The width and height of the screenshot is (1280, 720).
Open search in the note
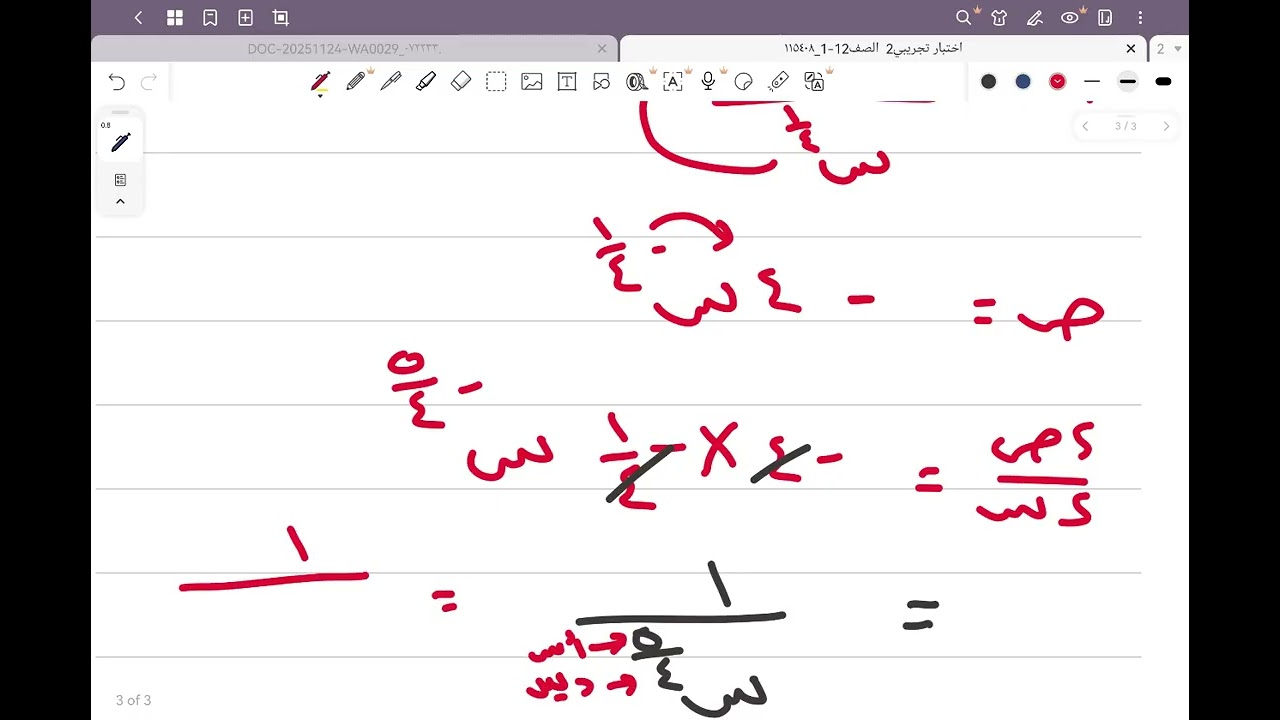click(964, 17)
